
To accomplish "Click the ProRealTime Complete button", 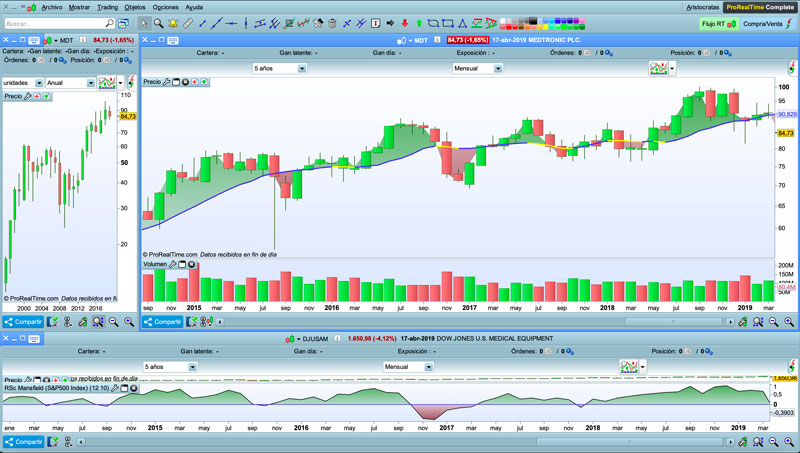I will tap(760, 7).
